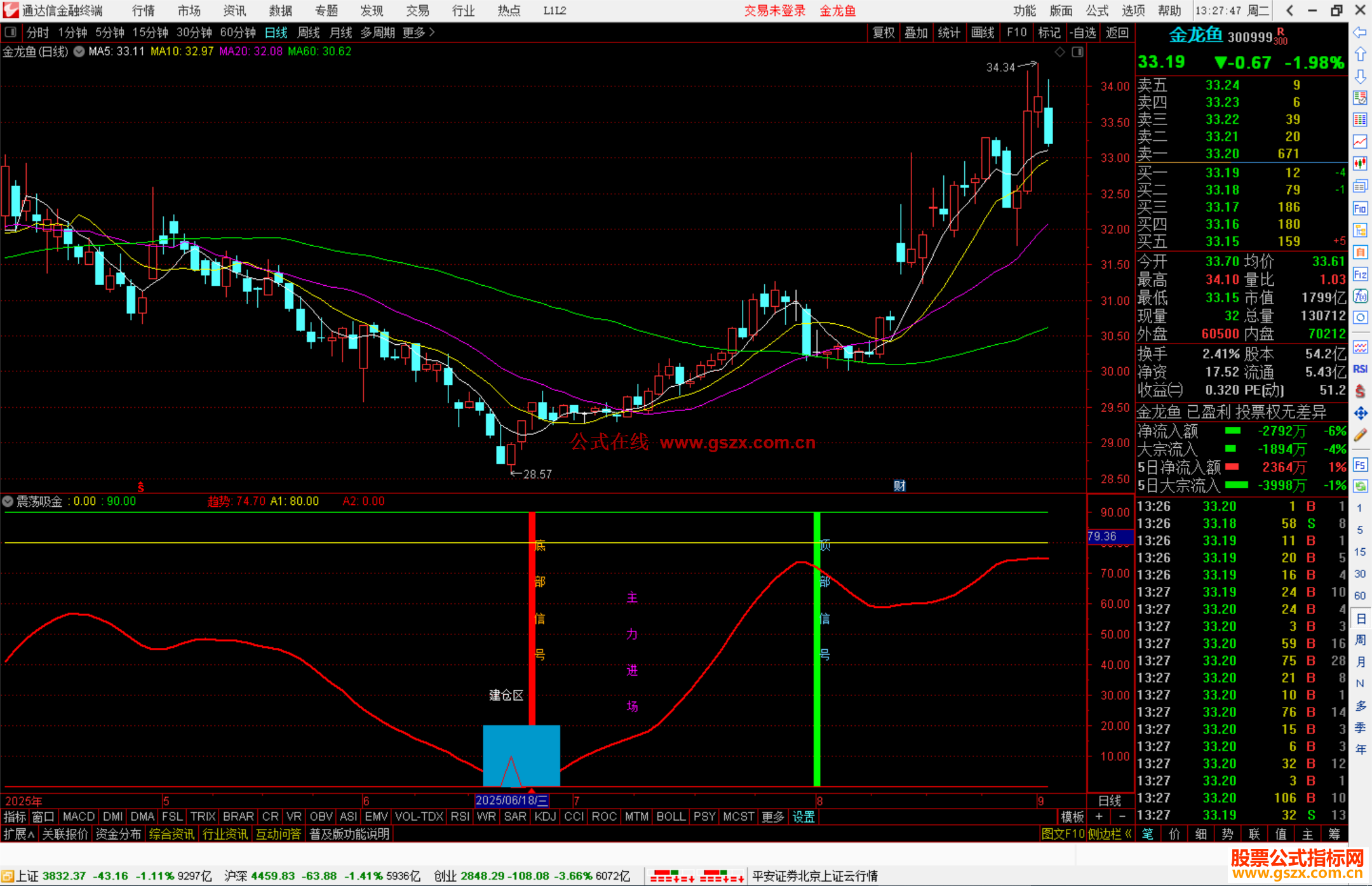This screenshot has width=1372, height=886.
Task: Click the diamond icon at chart top right
Action: [x=1059, y=52]
